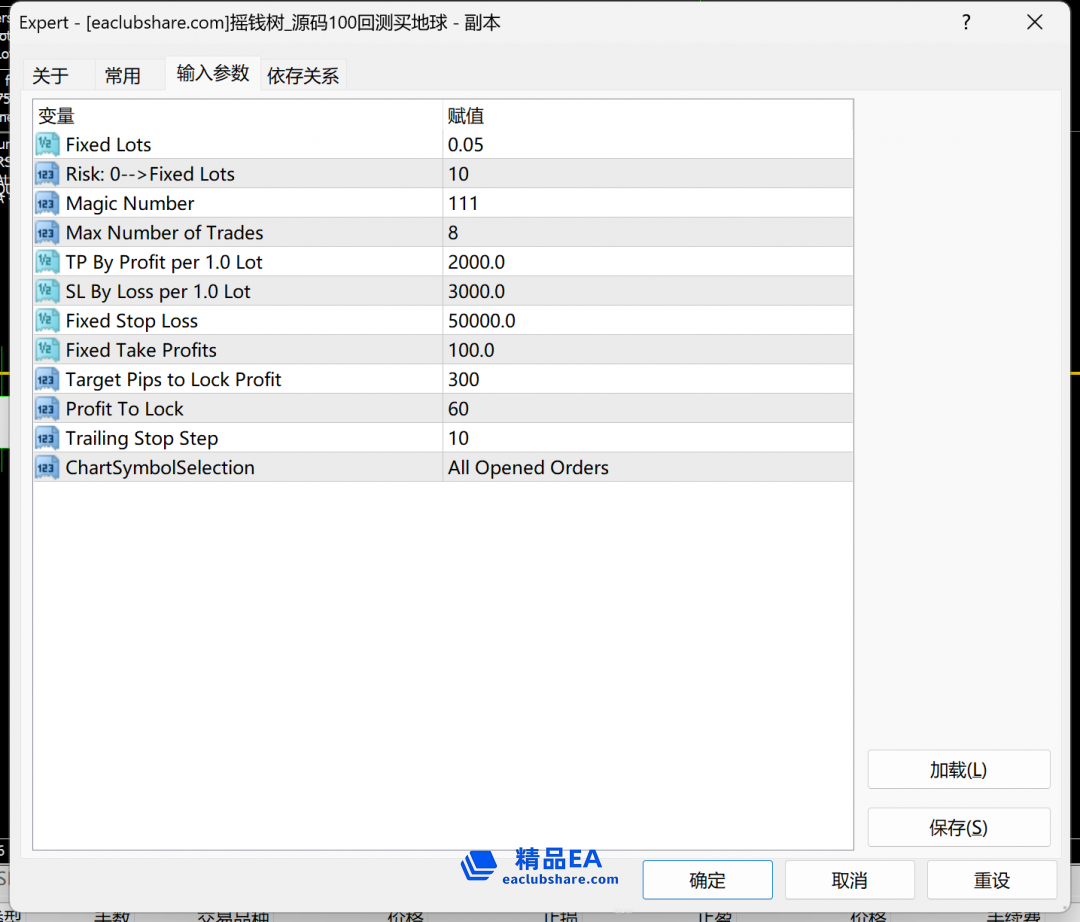Click the Profit To Lock row icon

click(x=48, y=409)
